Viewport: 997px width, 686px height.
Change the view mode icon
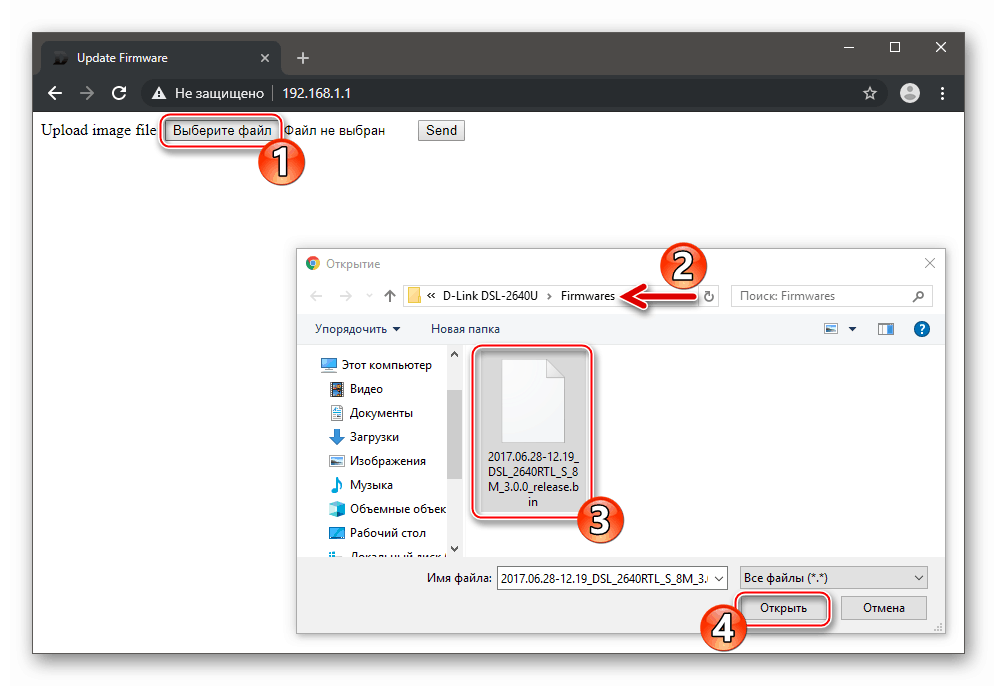(x=831, y=329)
